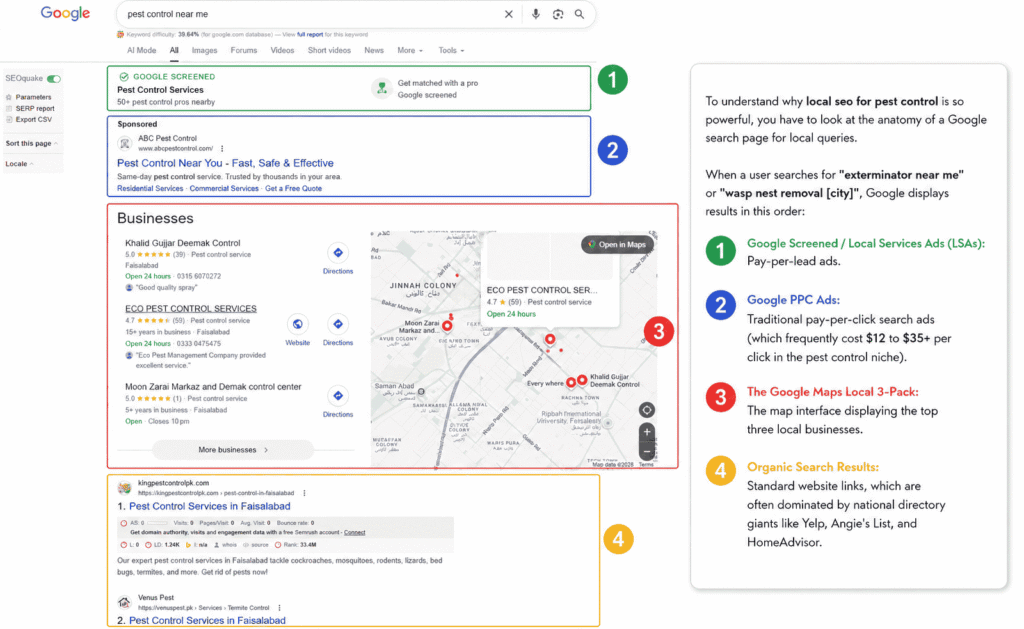Click the "Good quality spray" review snippet
This screenshot has height=629, width=1024.
166,287
